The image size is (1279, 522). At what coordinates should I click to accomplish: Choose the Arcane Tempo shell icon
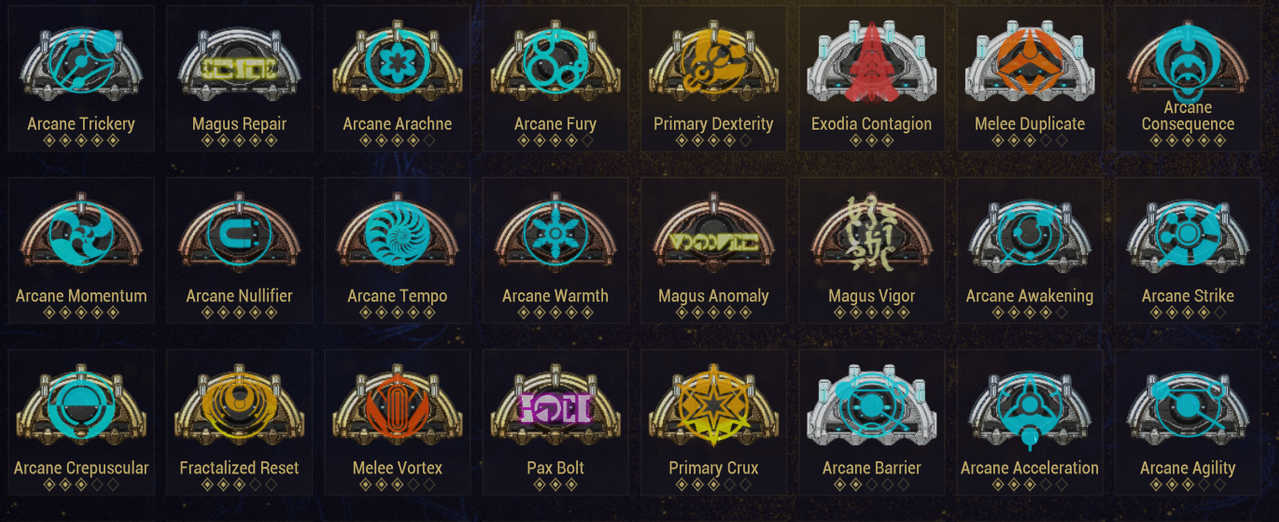coord(397,234)
